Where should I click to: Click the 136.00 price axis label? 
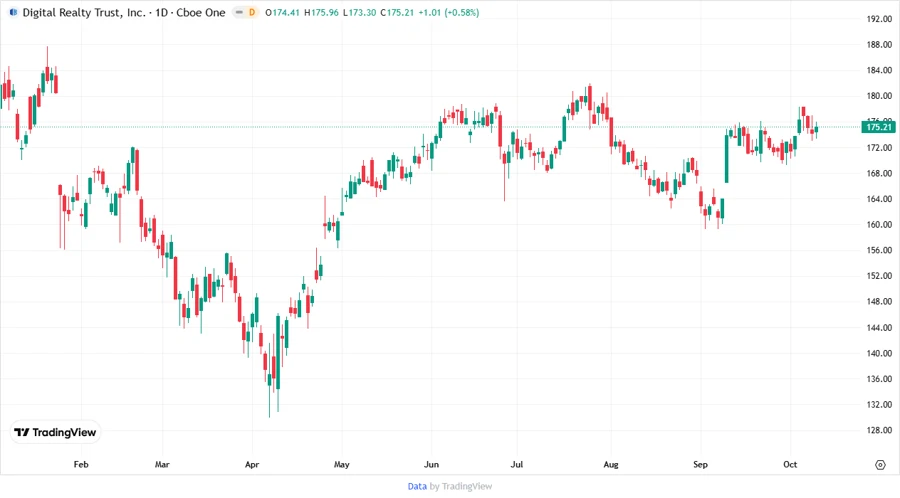point(879,379)
